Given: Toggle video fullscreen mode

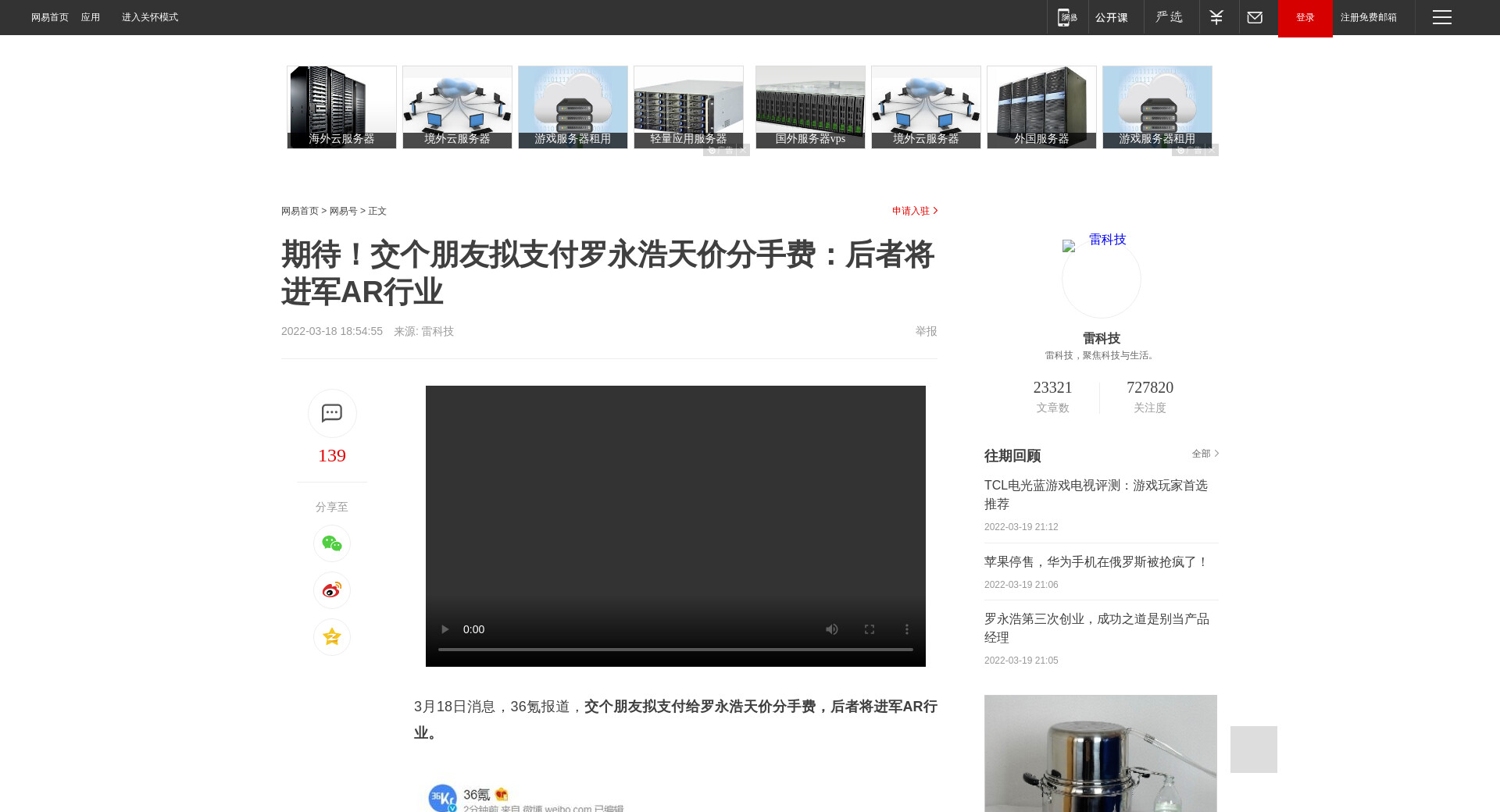Looking at the screenshot, I should pos(869,629).
